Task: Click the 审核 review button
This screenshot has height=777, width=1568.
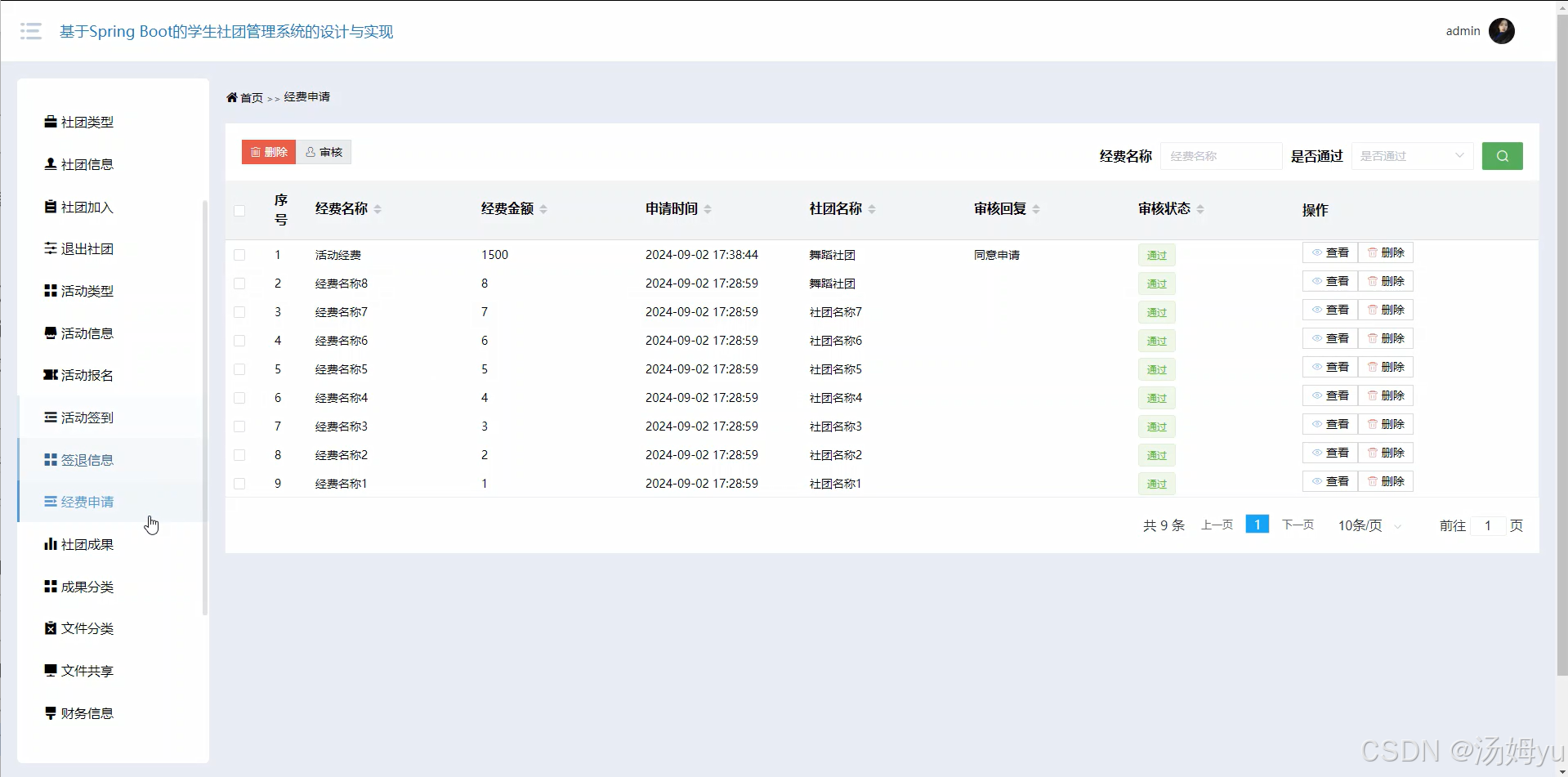Action: pos(324,152)
